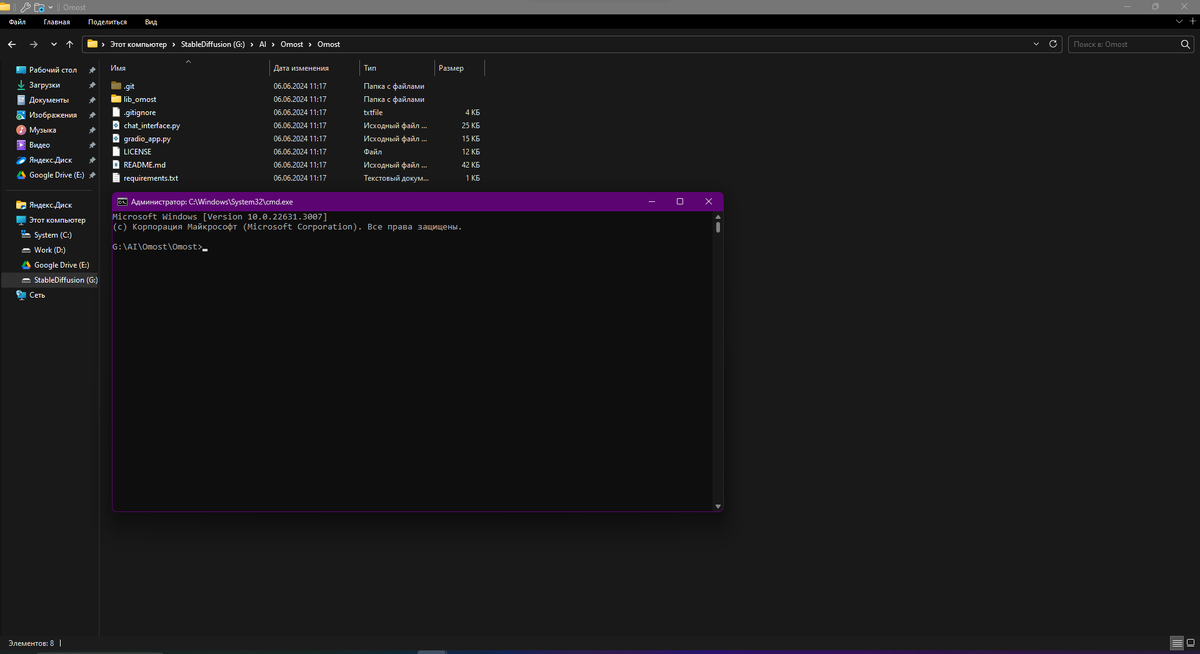Viewport: 1200px width, 654px height.
Task: Click the AI segment in the address path
Action: click(263, 44)
